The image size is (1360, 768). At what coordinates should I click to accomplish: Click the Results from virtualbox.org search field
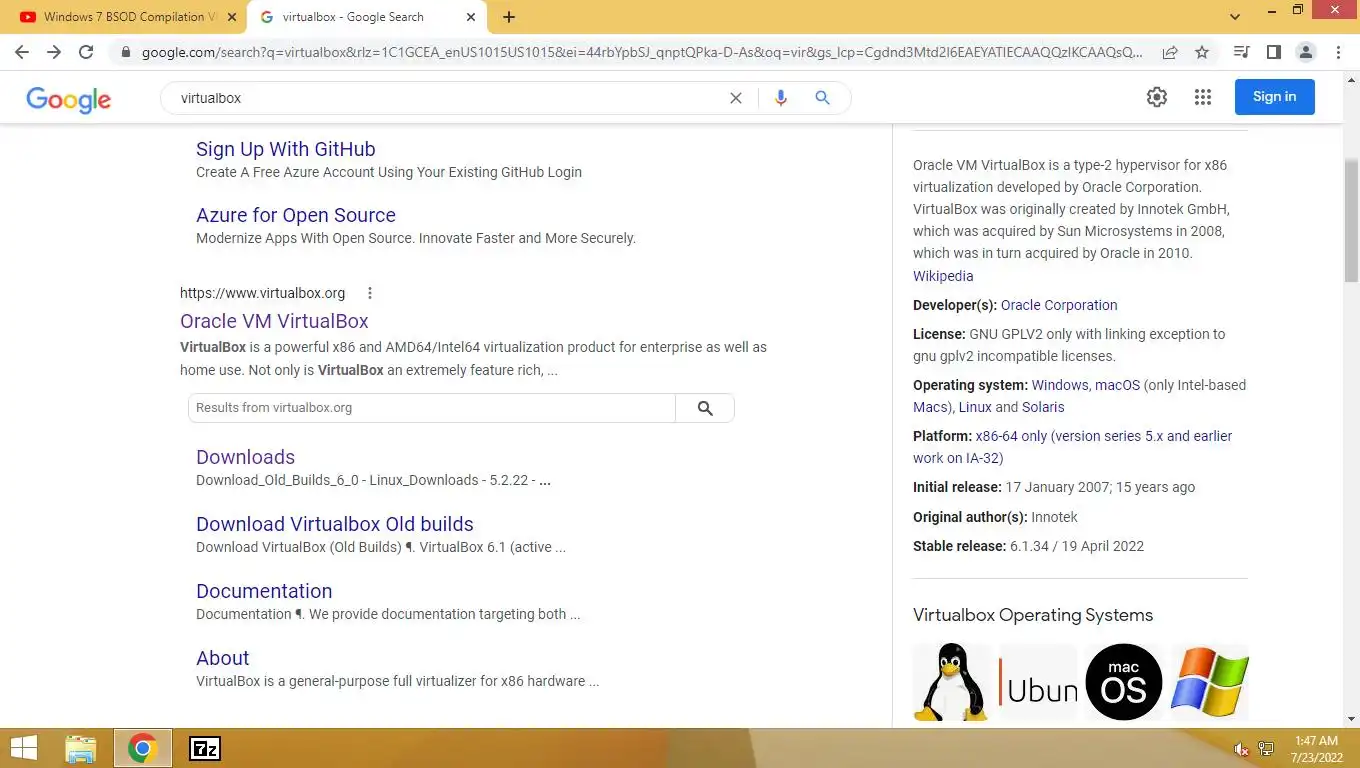tap(432, 408)
